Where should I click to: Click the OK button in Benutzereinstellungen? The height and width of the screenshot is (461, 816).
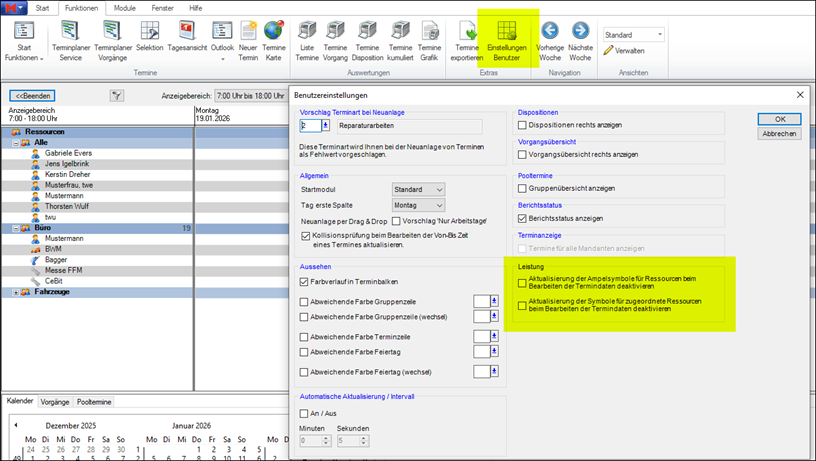pos(779,118)
